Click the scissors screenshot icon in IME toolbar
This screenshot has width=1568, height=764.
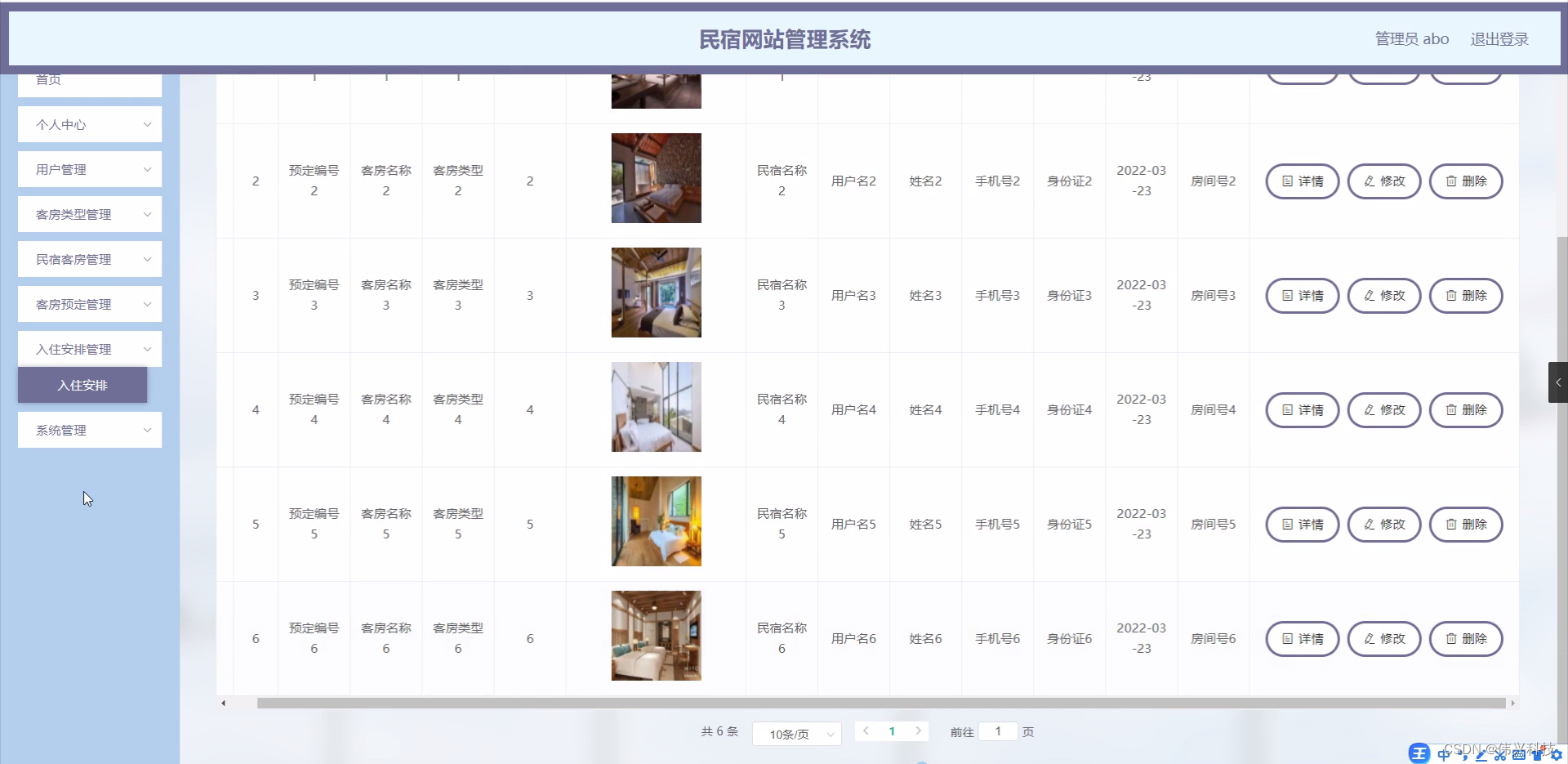click(x=1500, y=755)
